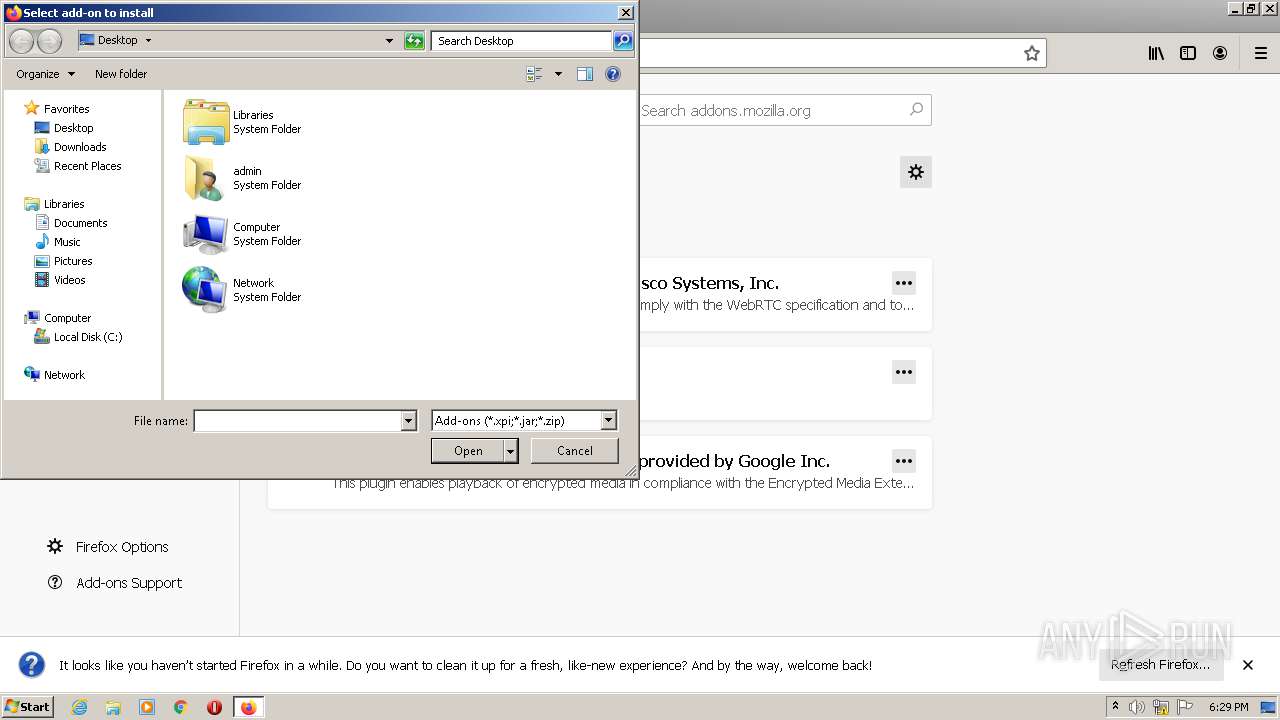Open Firefox account icon

(1220, 54)
